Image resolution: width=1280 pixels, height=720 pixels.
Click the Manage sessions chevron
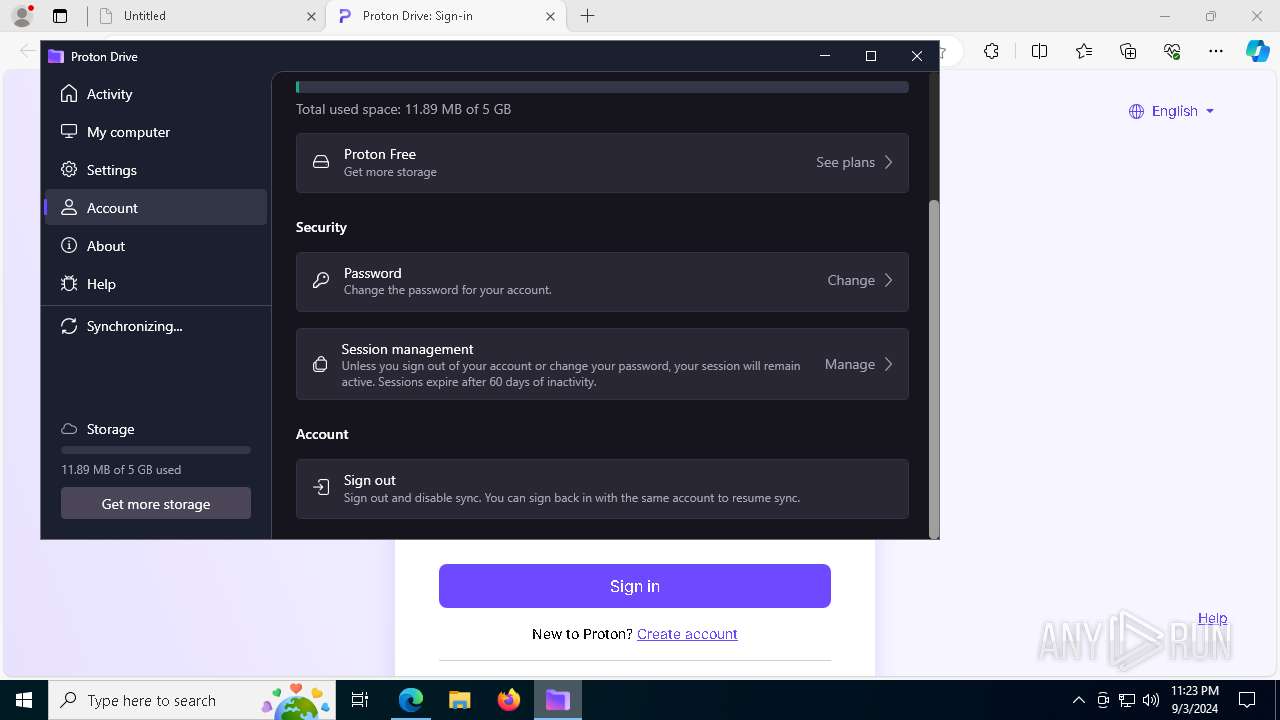888,364
